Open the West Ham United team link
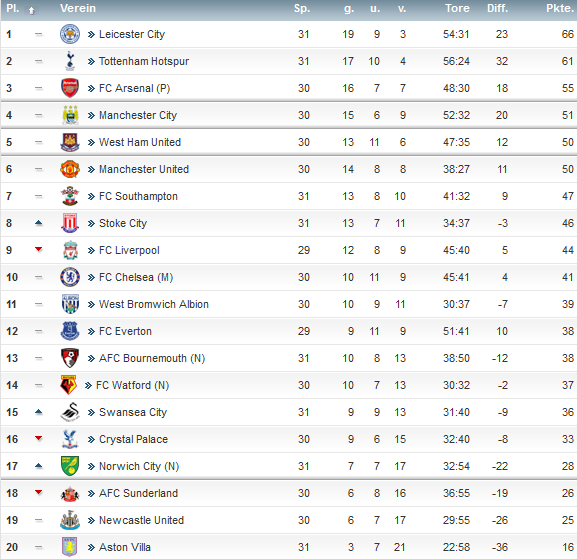 tap(140, 142)
